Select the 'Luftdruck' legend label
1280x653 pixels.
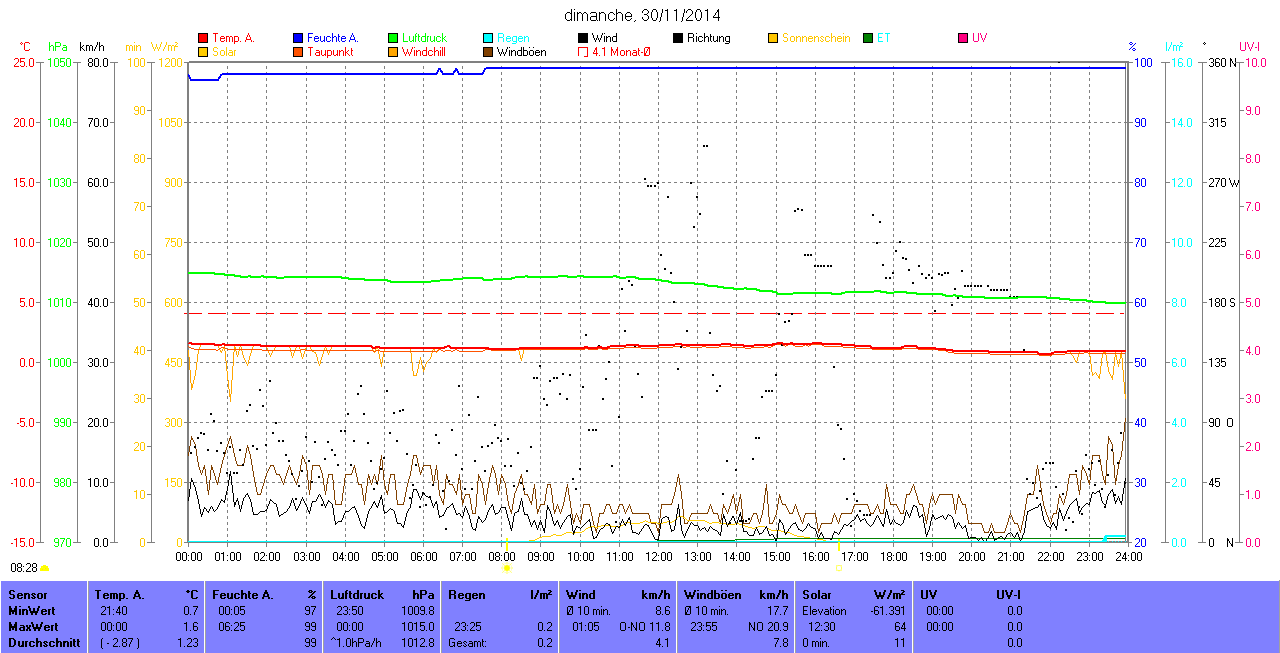424,38
